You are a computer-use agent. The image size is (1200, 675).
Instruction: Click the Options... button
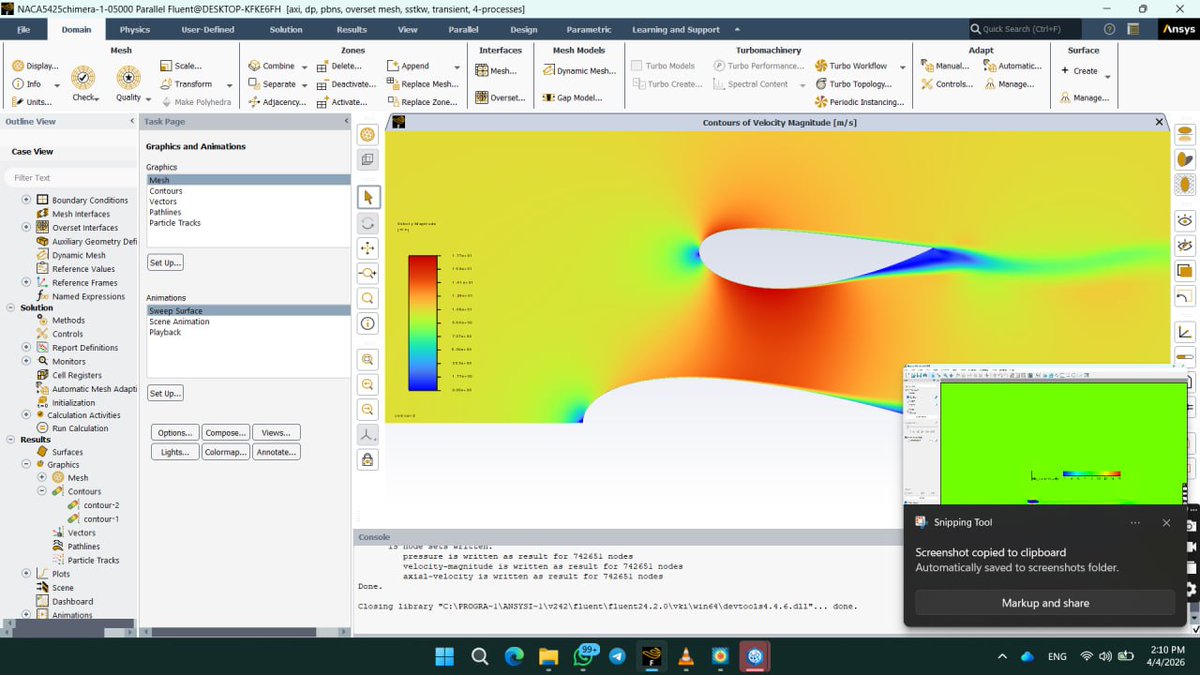tap(175, 433)
